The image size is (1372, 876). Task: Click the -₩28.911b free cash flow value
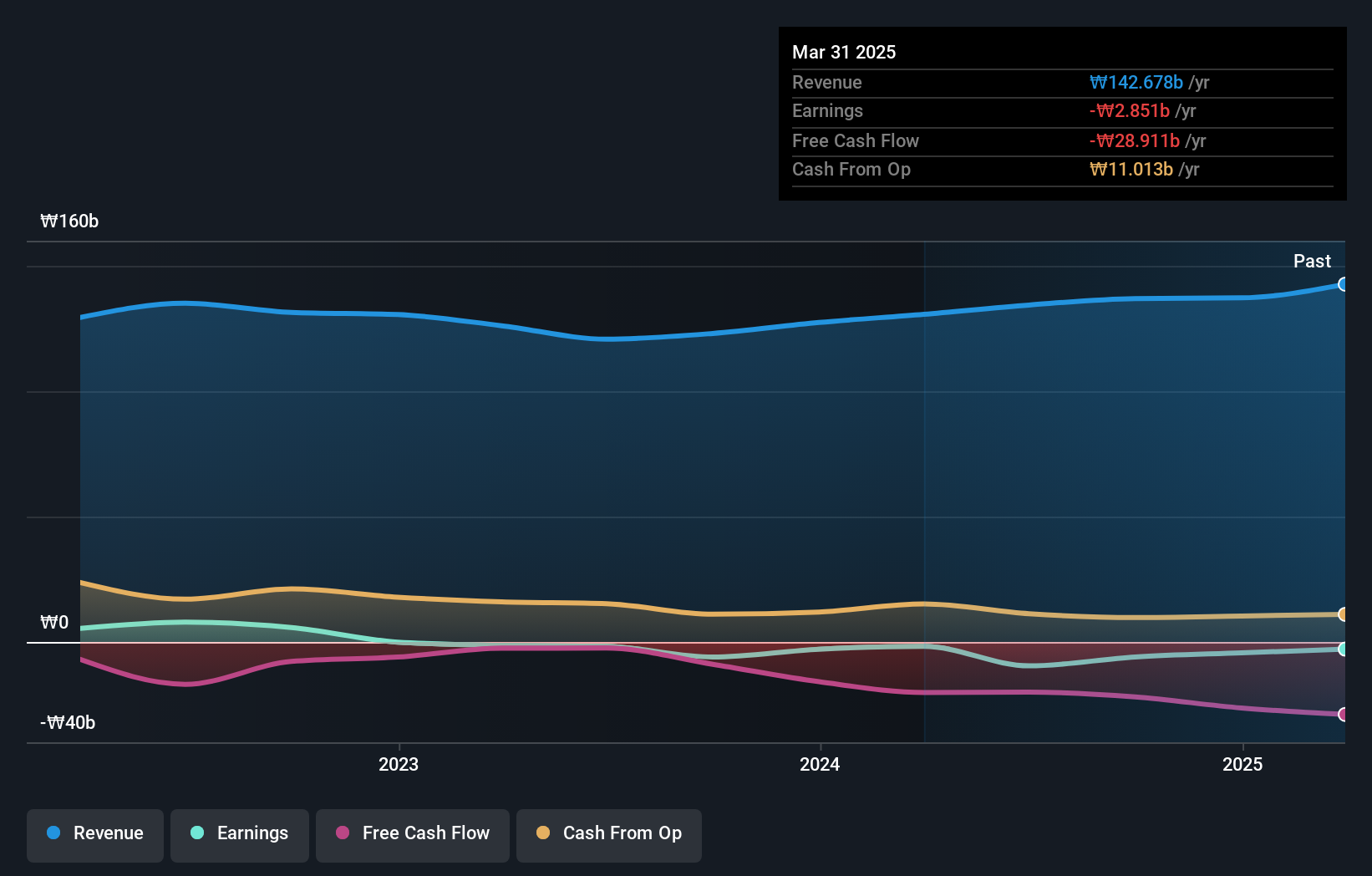pyautogui.click(x=1135, y=140)
